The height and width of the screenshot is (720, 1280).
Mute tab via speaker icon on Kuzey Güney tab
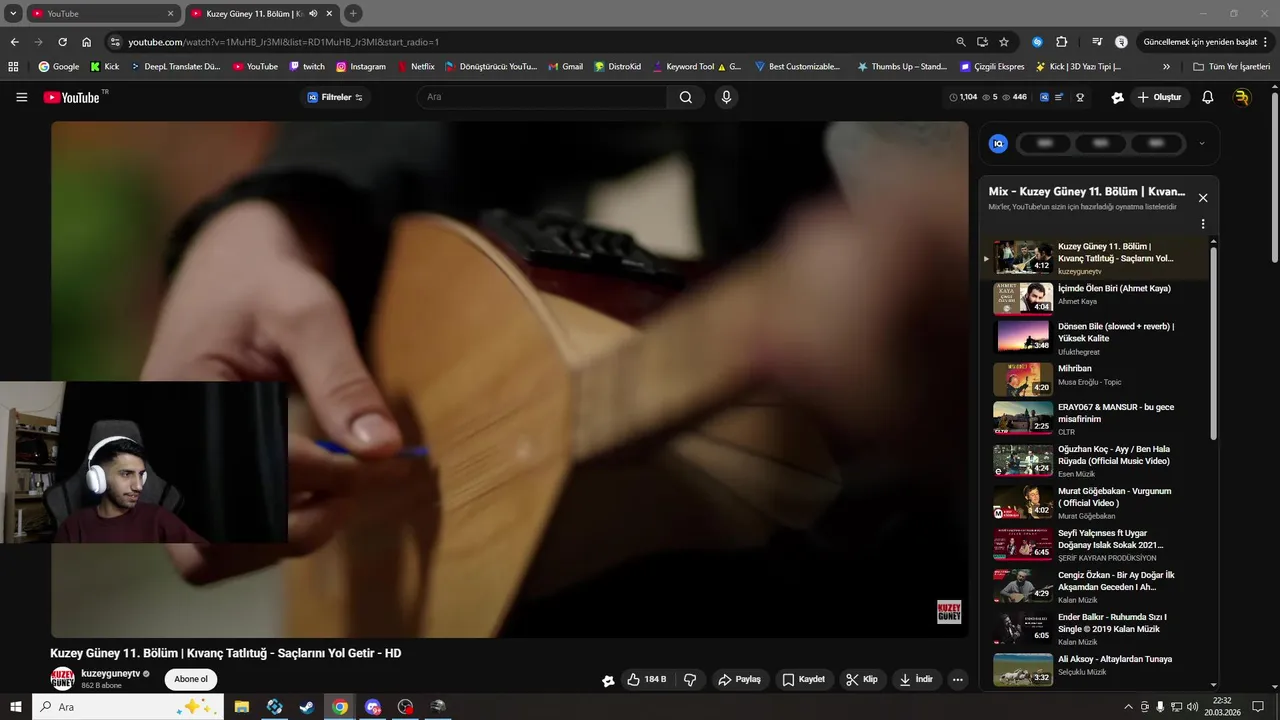tap(313, 14)
